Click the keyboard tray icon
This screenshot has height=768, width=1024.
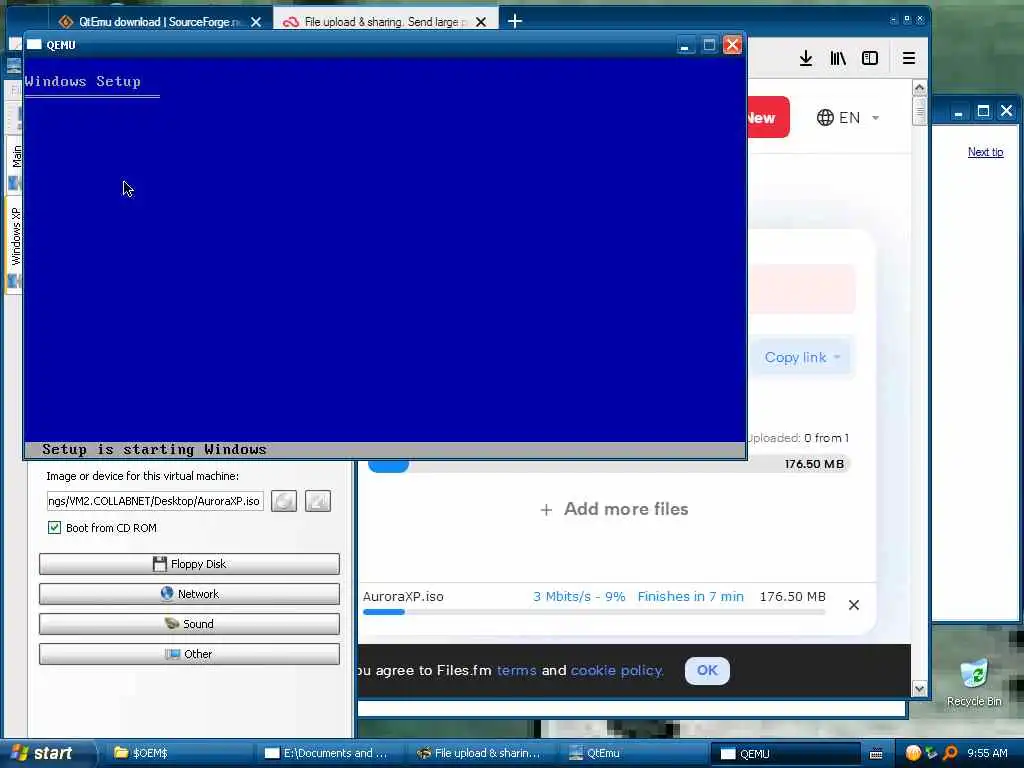point(876,754)
